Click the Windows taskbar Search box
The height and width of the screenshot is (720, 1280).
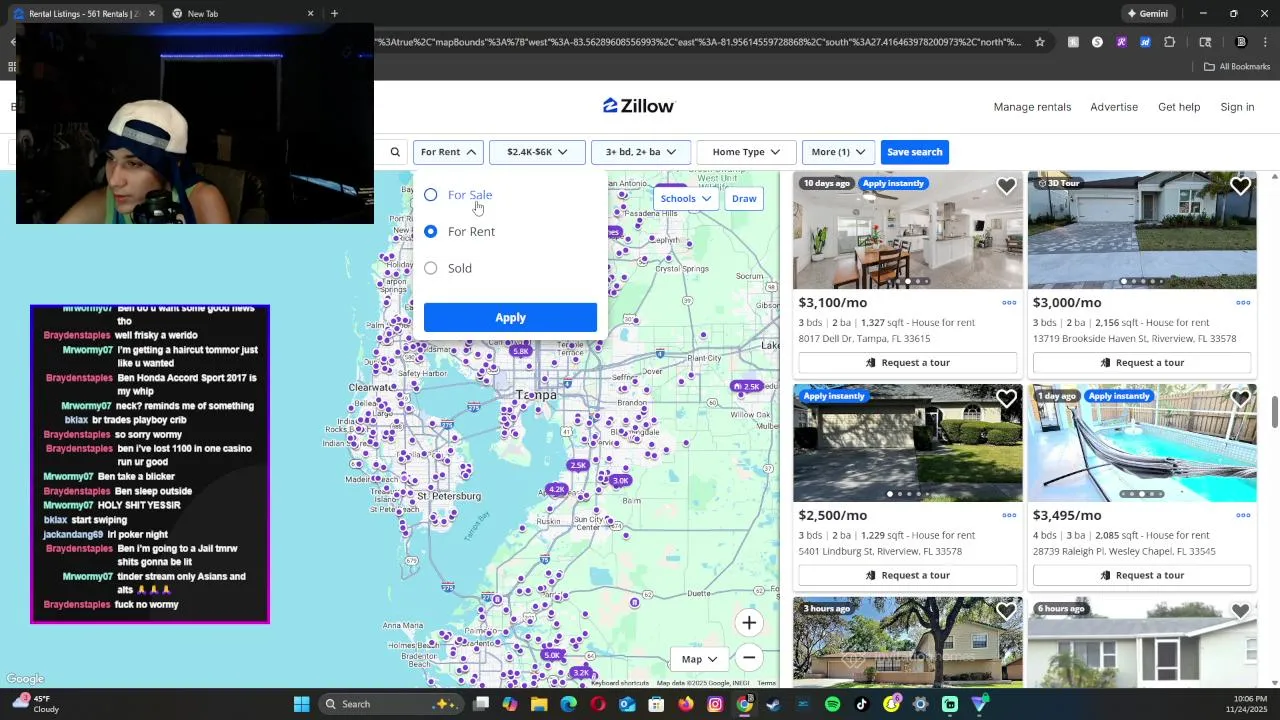(390, 704)
